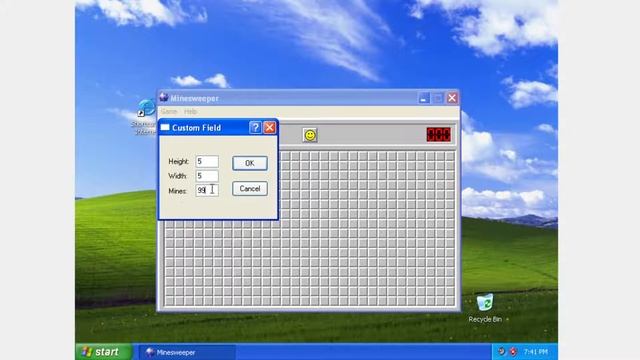Viewport: 640px width, 360px height.
Task: Open the Help menu in Minesweeper
Action: pos(190,111)
